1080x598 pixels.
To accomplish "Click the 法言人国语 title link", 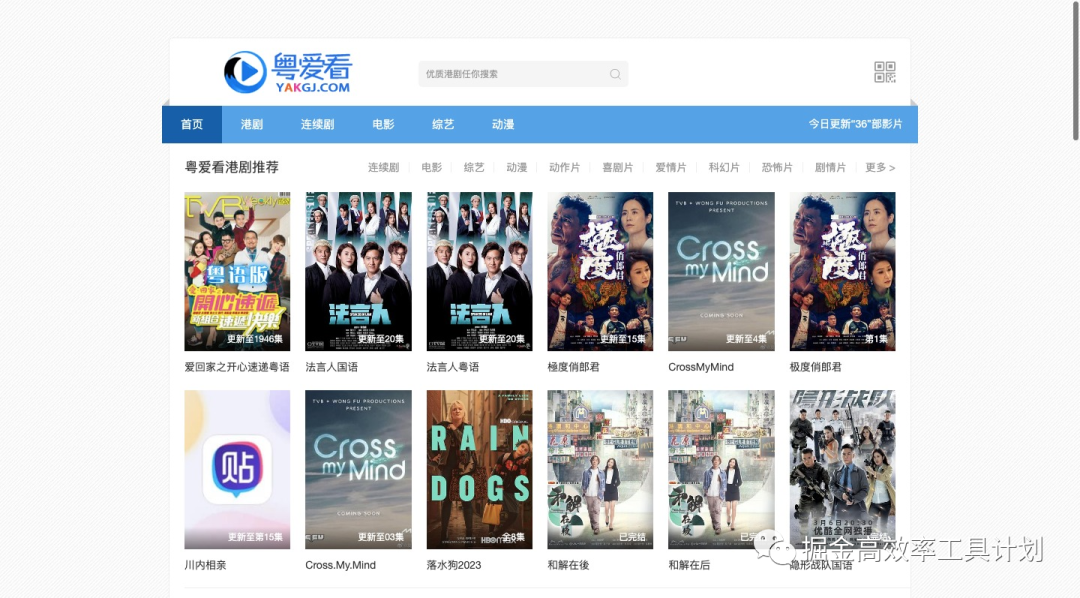I will coord(332,367).
